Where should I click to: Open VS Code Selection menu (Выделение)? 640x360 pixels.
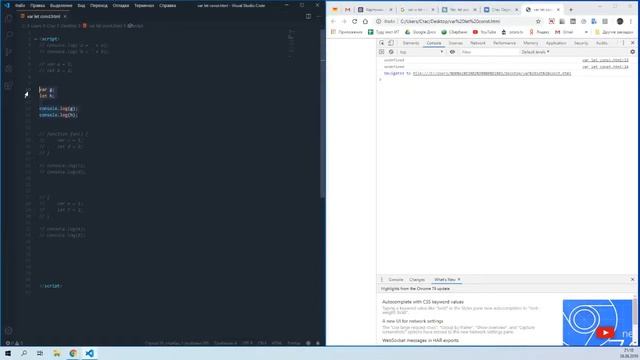click(x=61, y=5)
